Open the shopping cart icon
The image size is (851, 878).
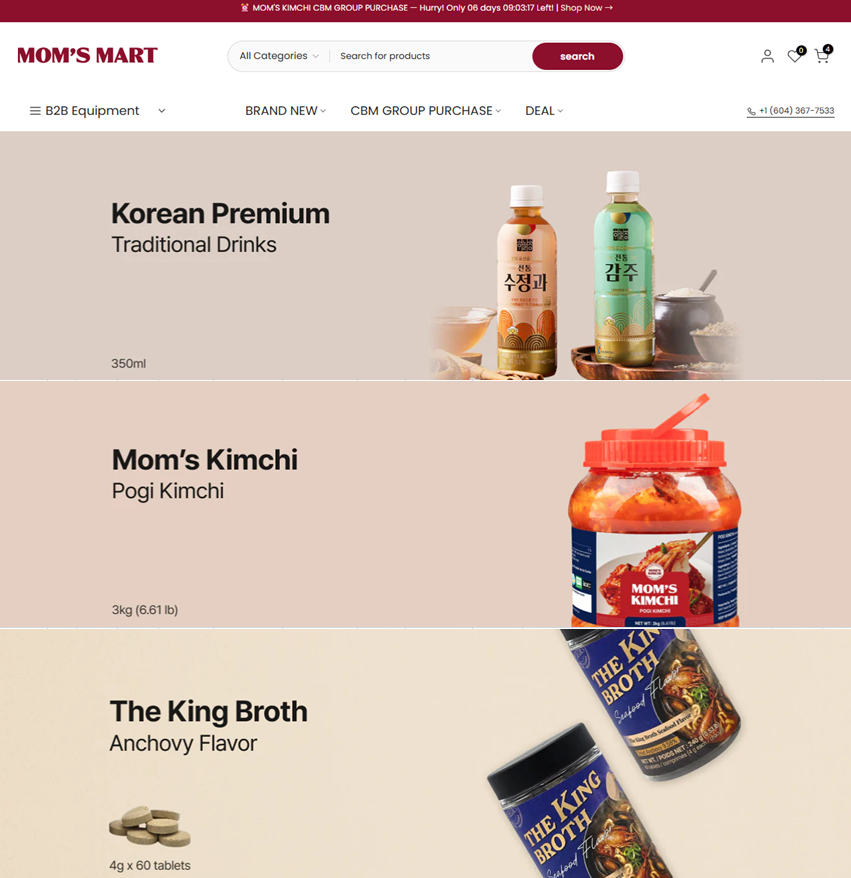(x=822, y=55)
